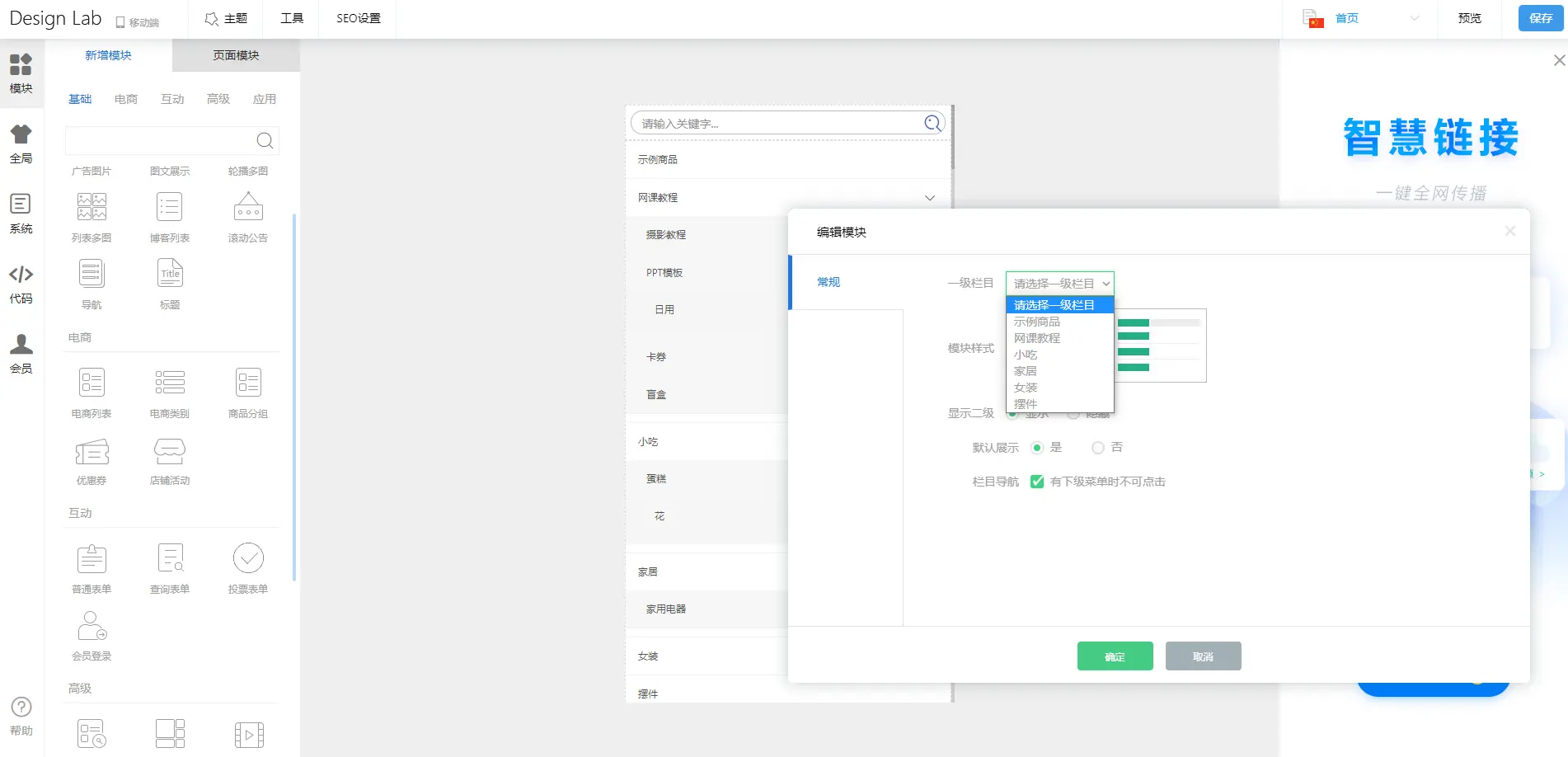1568x757 pixels.
Task: Uncheck 有下级菜单时不可点击 checkbox
Action: point(1037,482)
